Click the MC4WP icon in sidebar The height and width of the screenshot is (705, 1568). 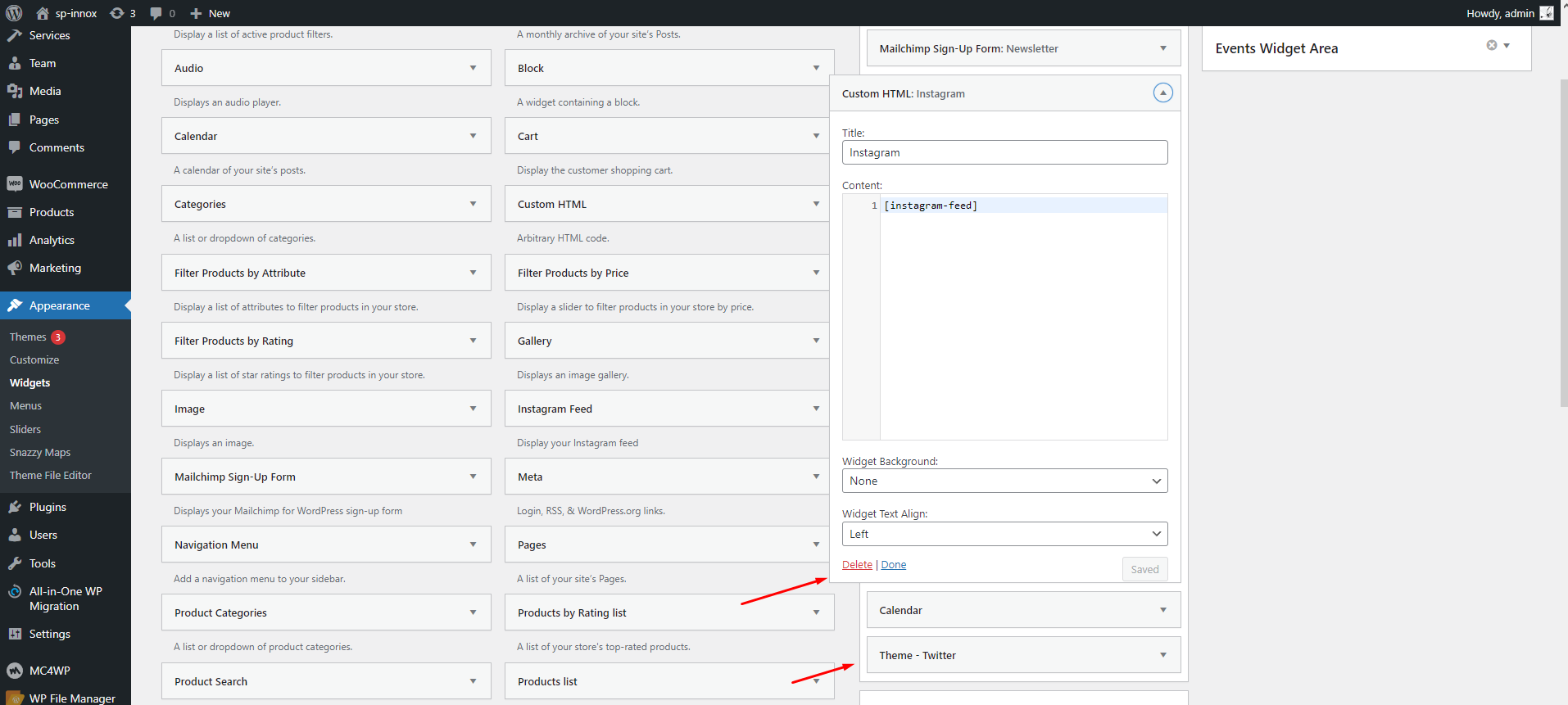point(15,671)
